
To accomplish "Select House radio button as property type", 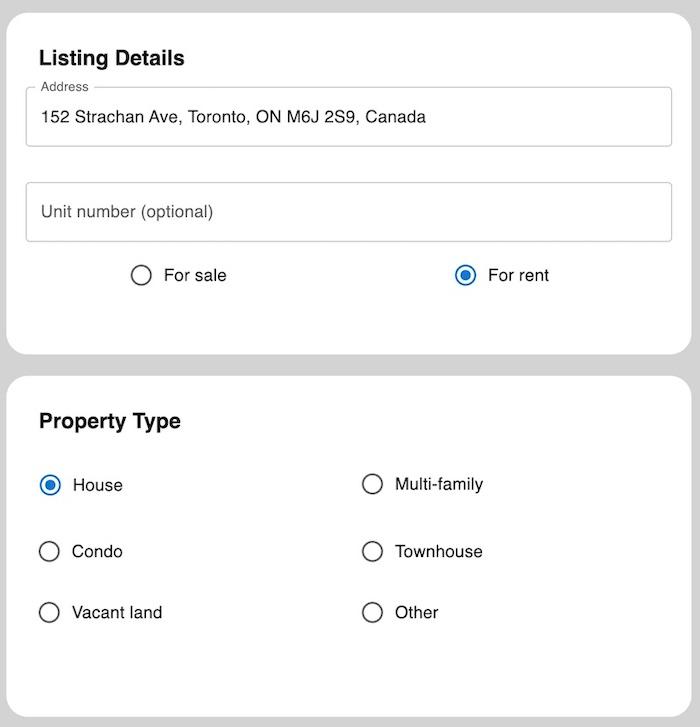I will click(50, 485).
